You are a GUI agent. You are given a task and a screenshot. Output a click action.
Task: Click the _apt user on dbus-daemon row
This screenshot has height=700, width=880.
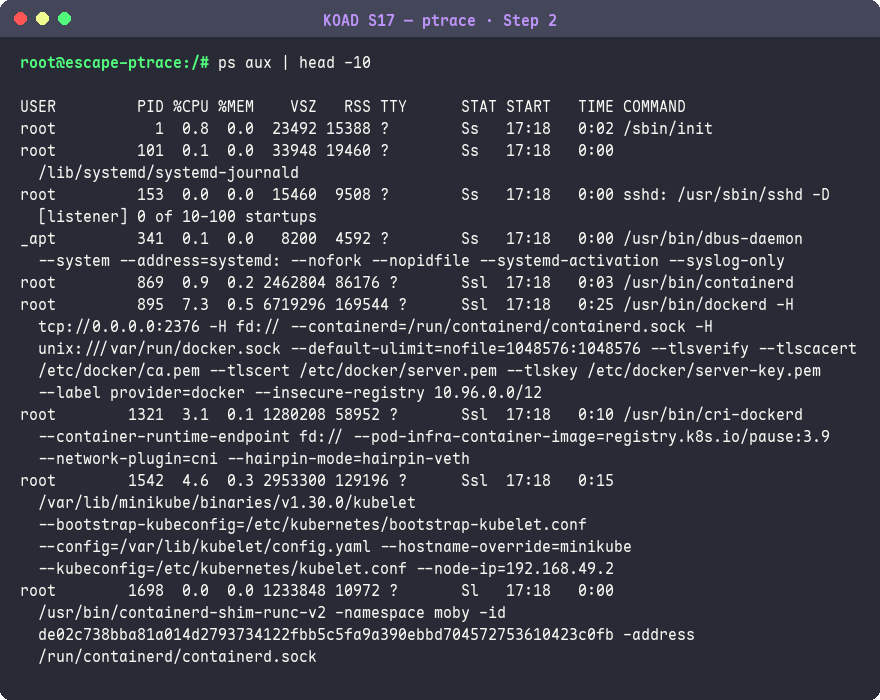click(x=38, y=239)
